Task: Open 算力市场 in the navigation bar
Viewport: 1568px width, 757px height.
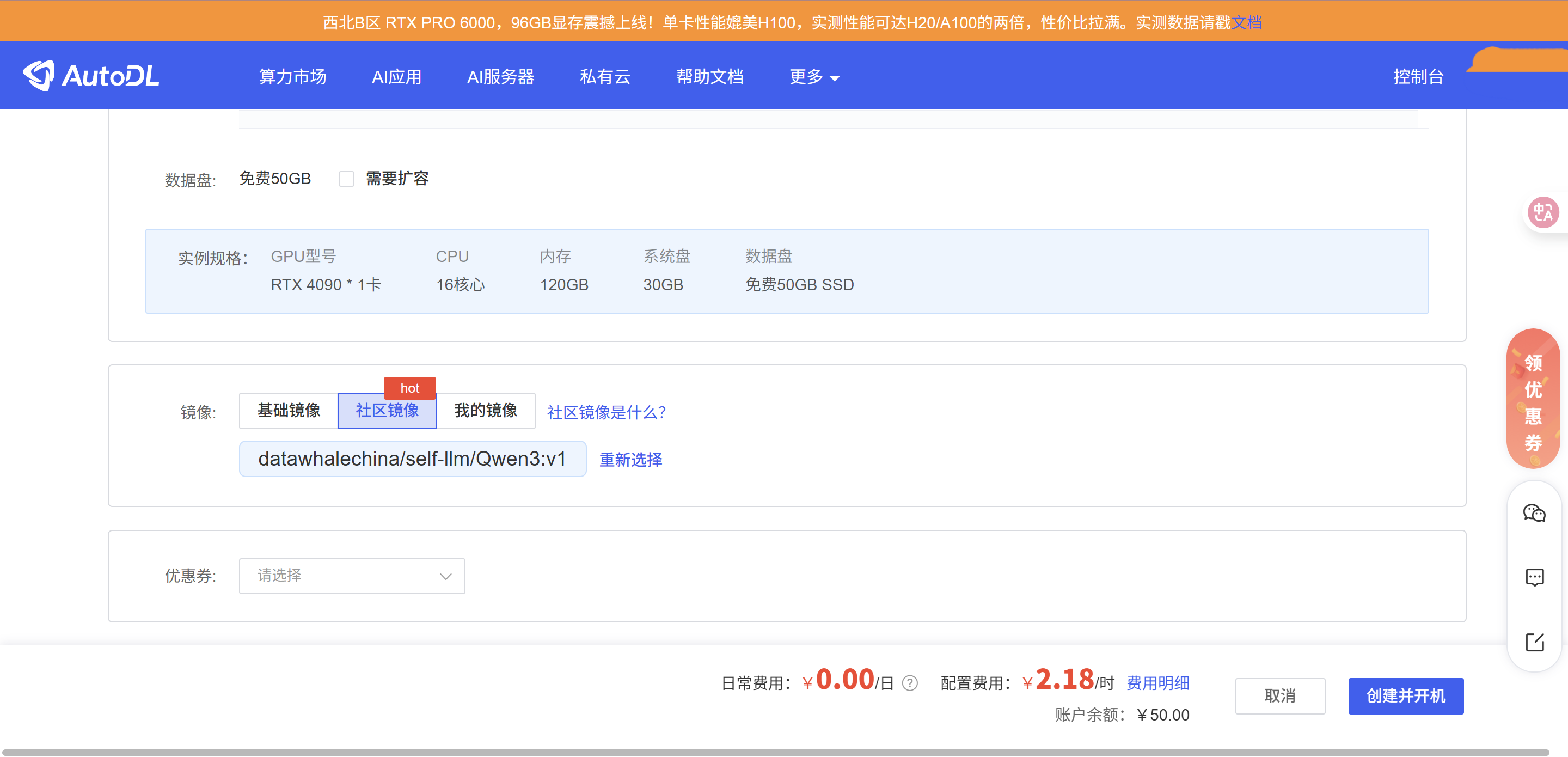Action: pyautogui.click(x=293, y=77)
